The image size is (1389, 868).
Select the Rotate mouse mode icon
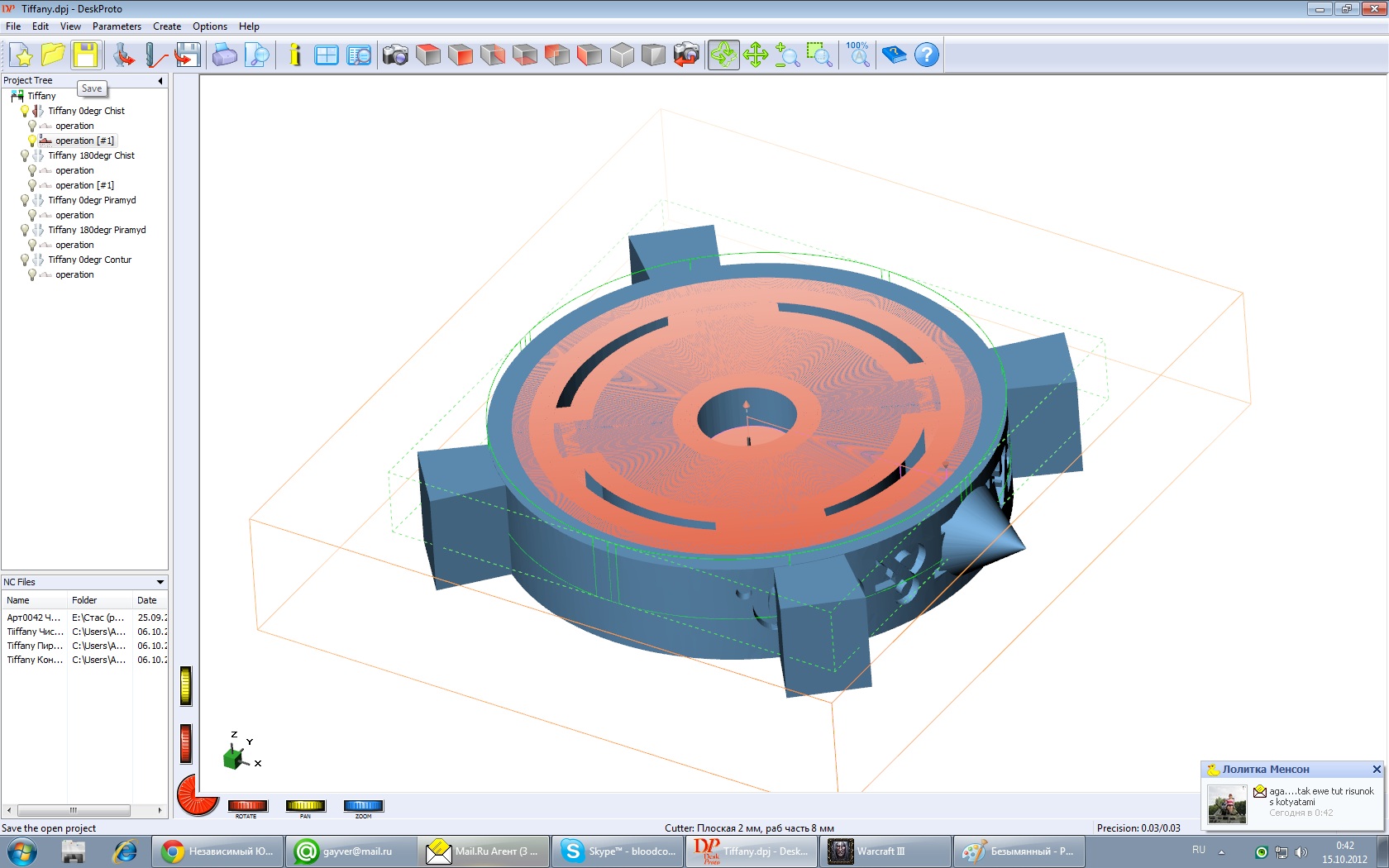723,55
